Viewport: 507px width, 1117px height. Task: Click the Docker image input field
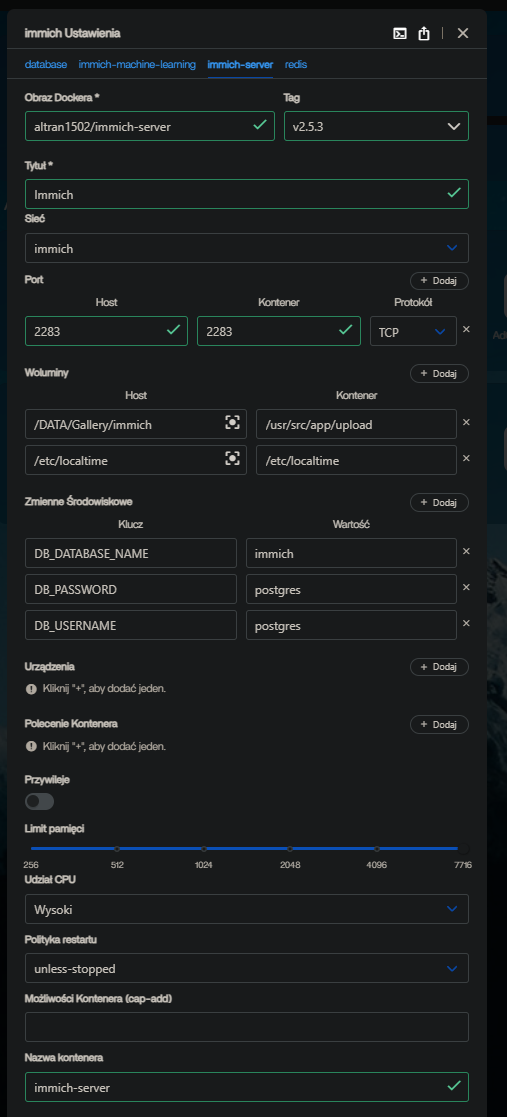pyautogui.click(x=150, y=126)
